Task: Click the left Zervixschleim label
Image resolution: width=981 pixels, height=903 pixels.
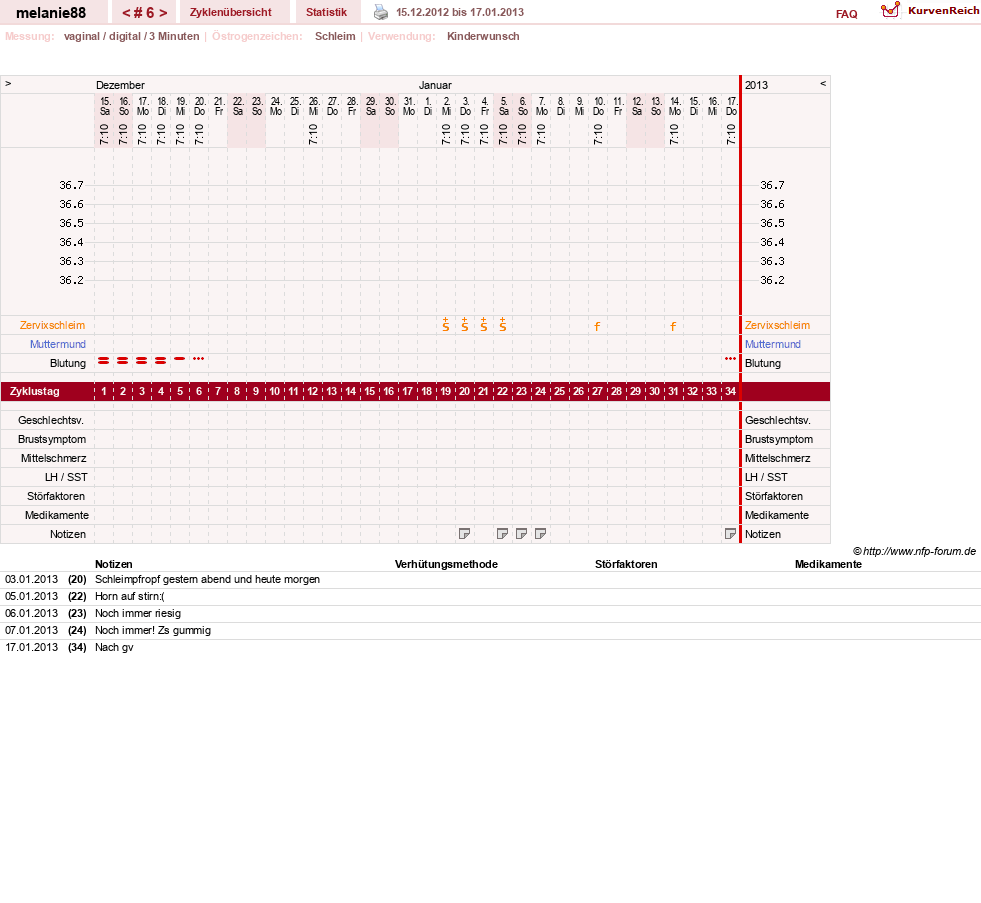Action: pyautogui.click(x=52, y=325)
